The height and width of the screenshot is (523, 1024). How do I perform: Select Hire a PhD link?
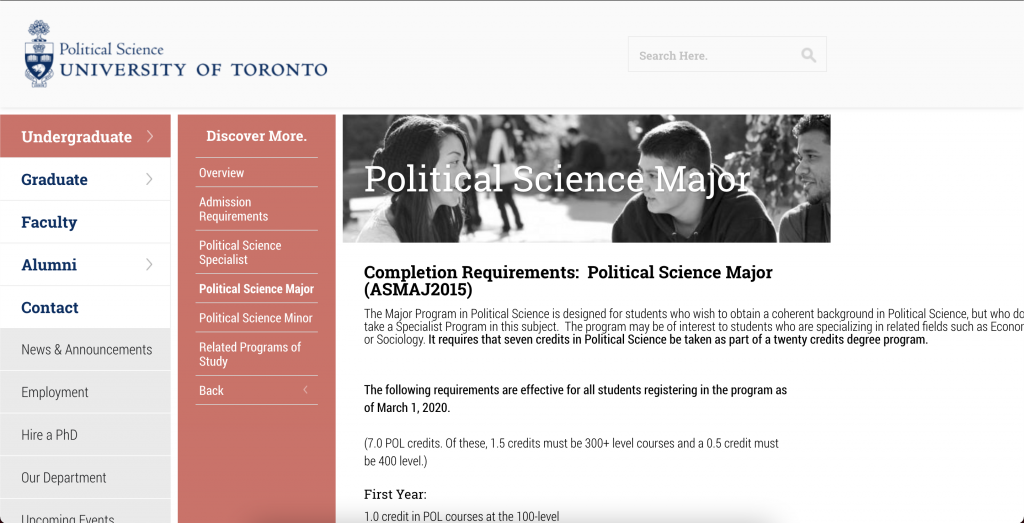click(49, 435)
